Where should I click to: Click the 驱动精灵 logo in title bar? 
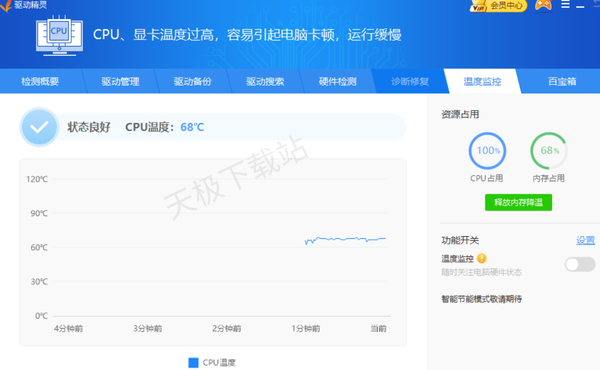point(24,5)
